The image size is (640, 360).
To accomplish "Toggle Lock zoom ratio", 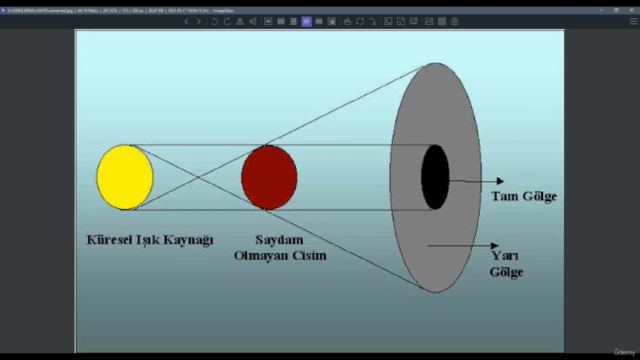I will point(332,22).
